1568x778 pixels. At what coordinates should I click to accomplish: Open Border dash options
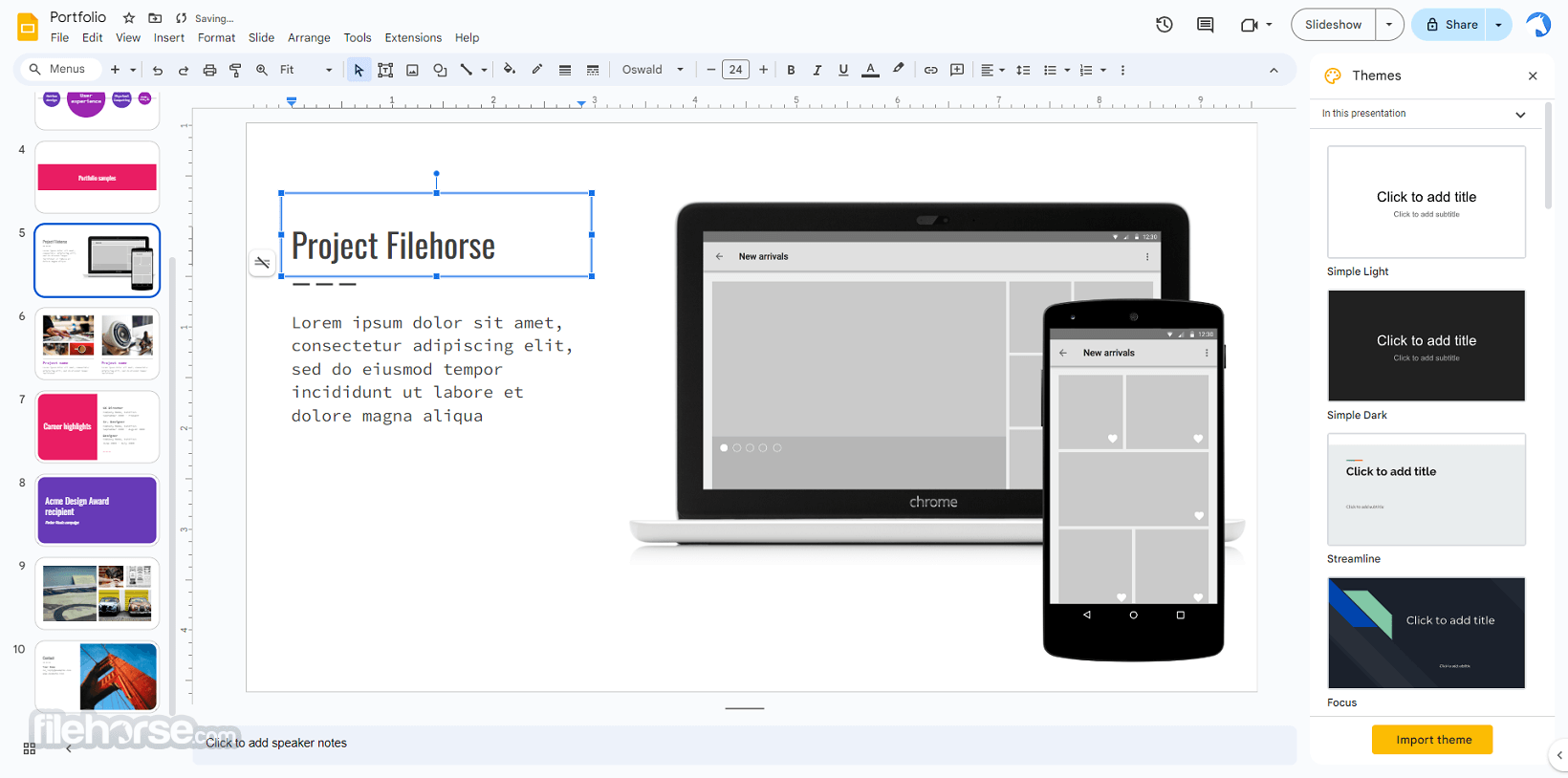click(593, 70)
